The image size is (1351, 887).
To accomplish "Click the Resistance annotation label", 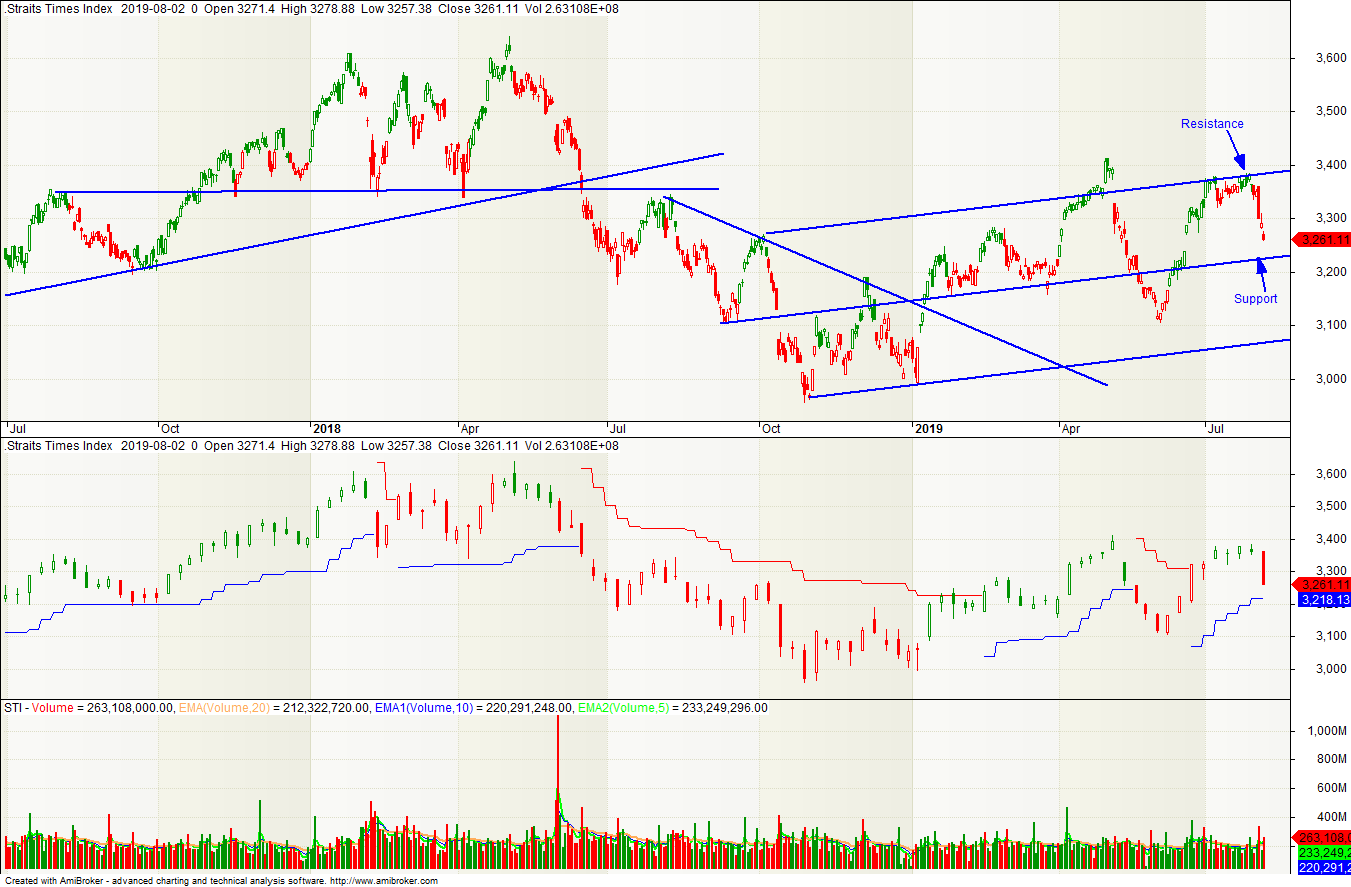I will pos(1212,124).
